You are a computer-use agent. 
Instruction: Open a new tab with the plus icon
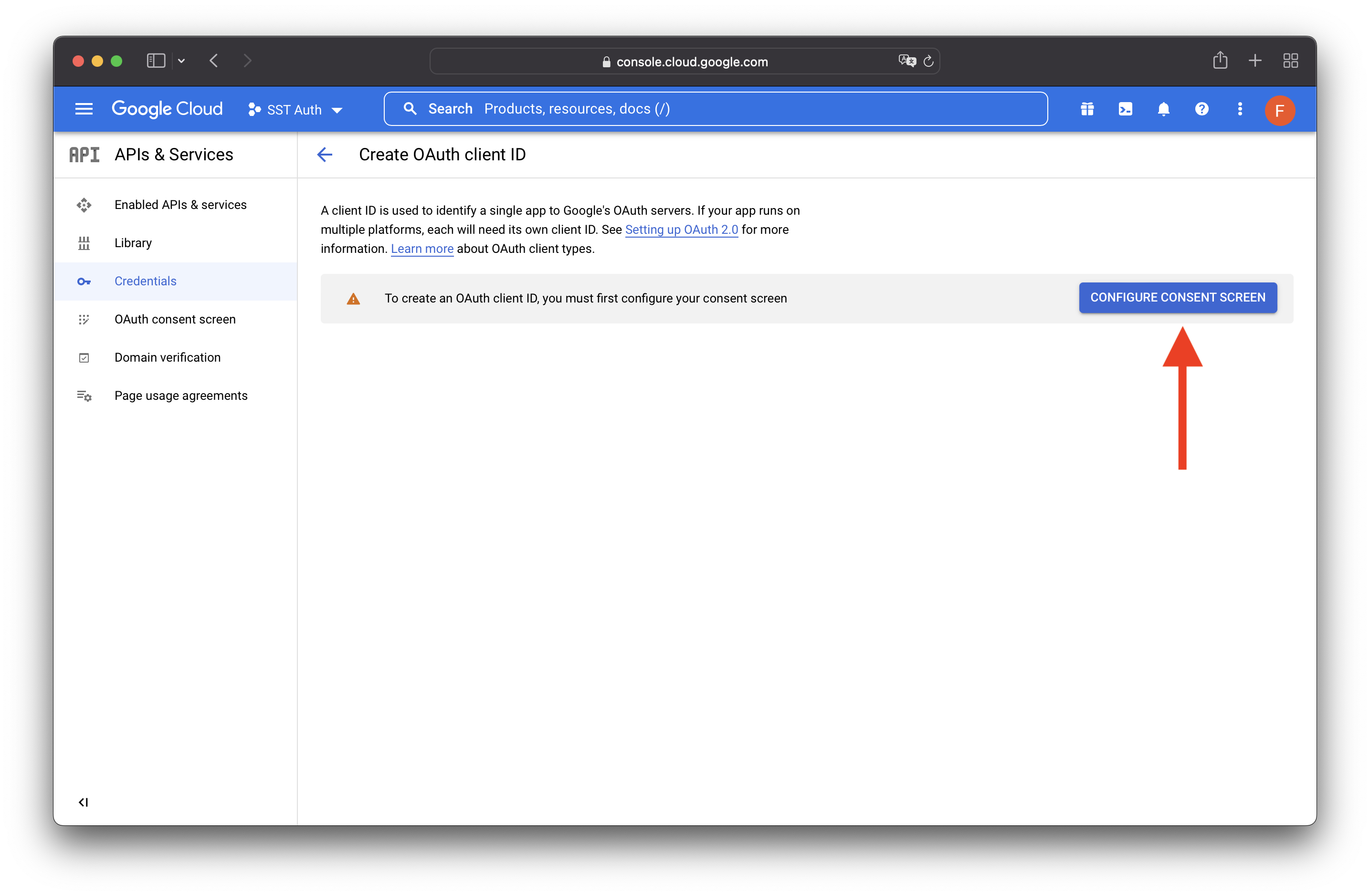[1255, 61]
